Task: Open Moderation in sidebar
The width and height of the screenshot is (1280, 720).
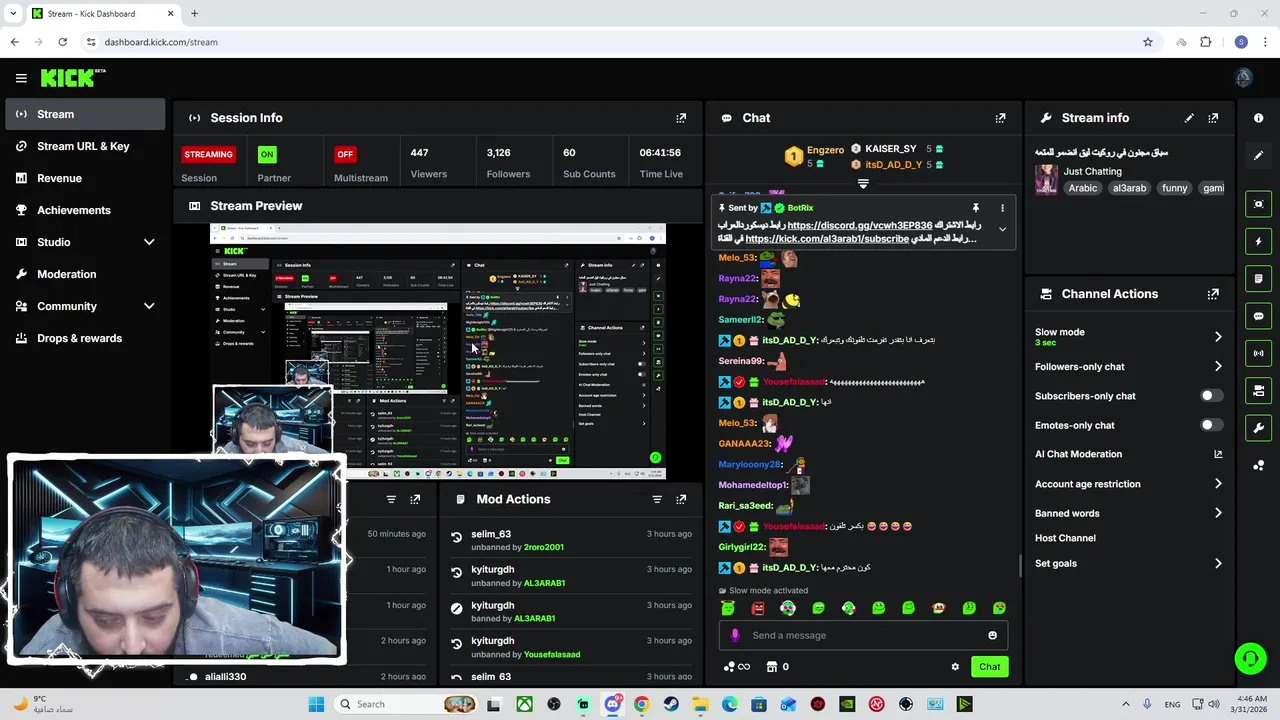Action: (85, 274)
